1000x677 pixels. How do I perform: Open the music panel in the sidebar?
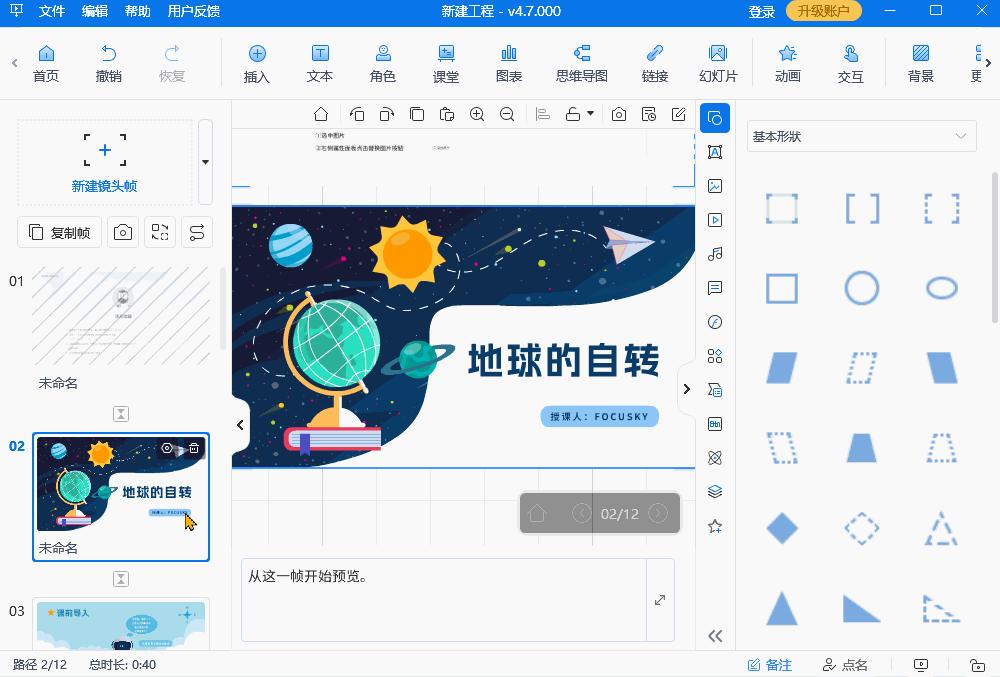point(715,254)
